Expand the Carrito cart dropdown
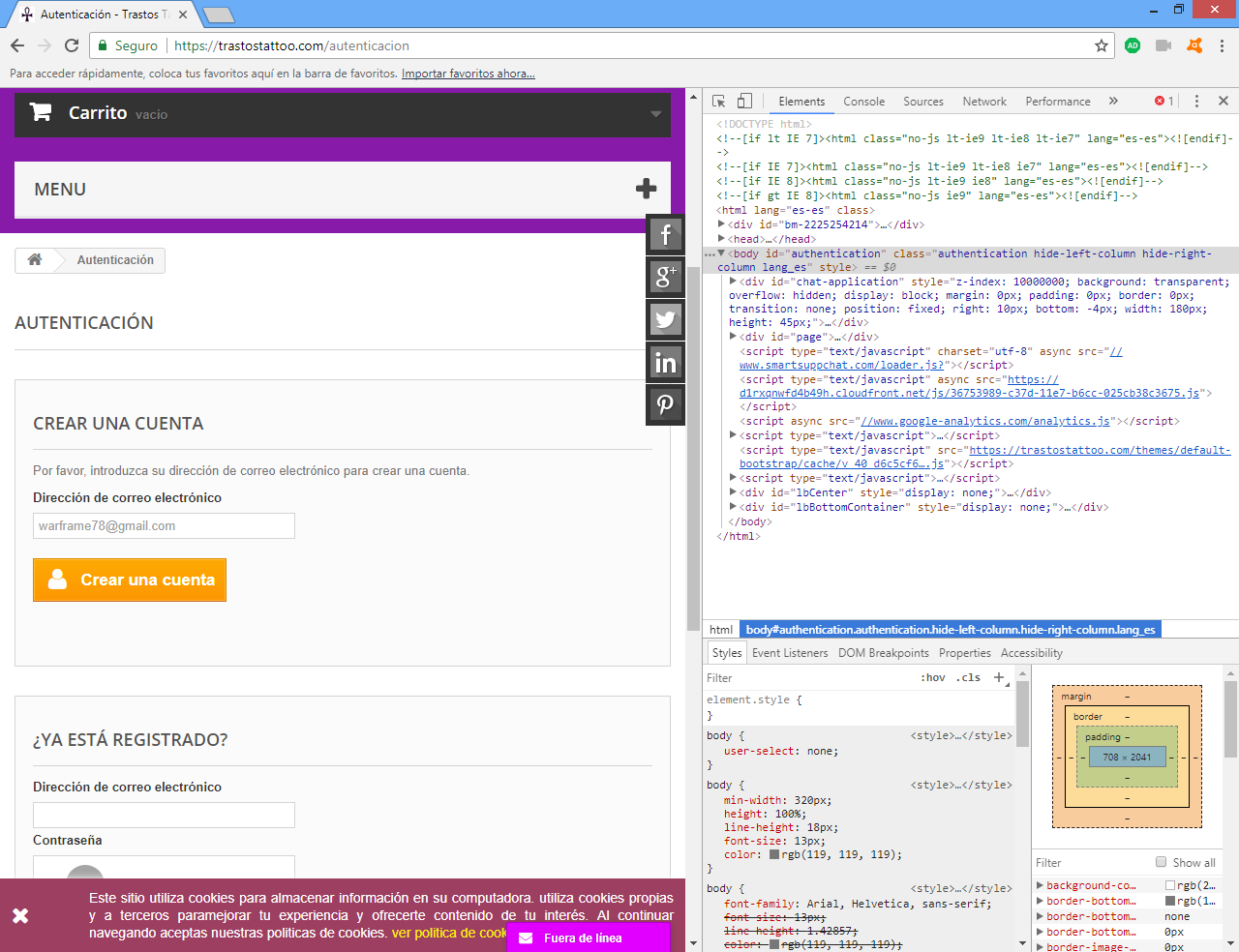 point(655,114)
